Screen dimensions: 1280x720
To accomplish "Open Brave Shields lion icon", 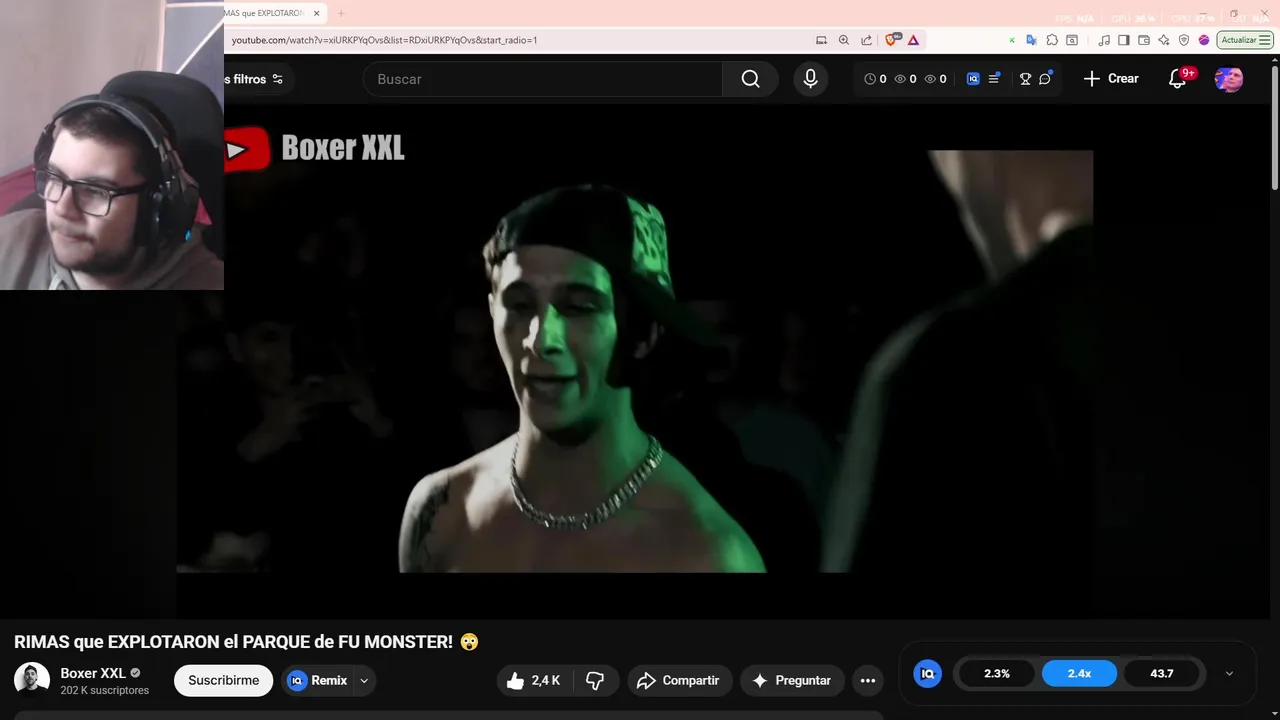I will [x=892, y=40].
